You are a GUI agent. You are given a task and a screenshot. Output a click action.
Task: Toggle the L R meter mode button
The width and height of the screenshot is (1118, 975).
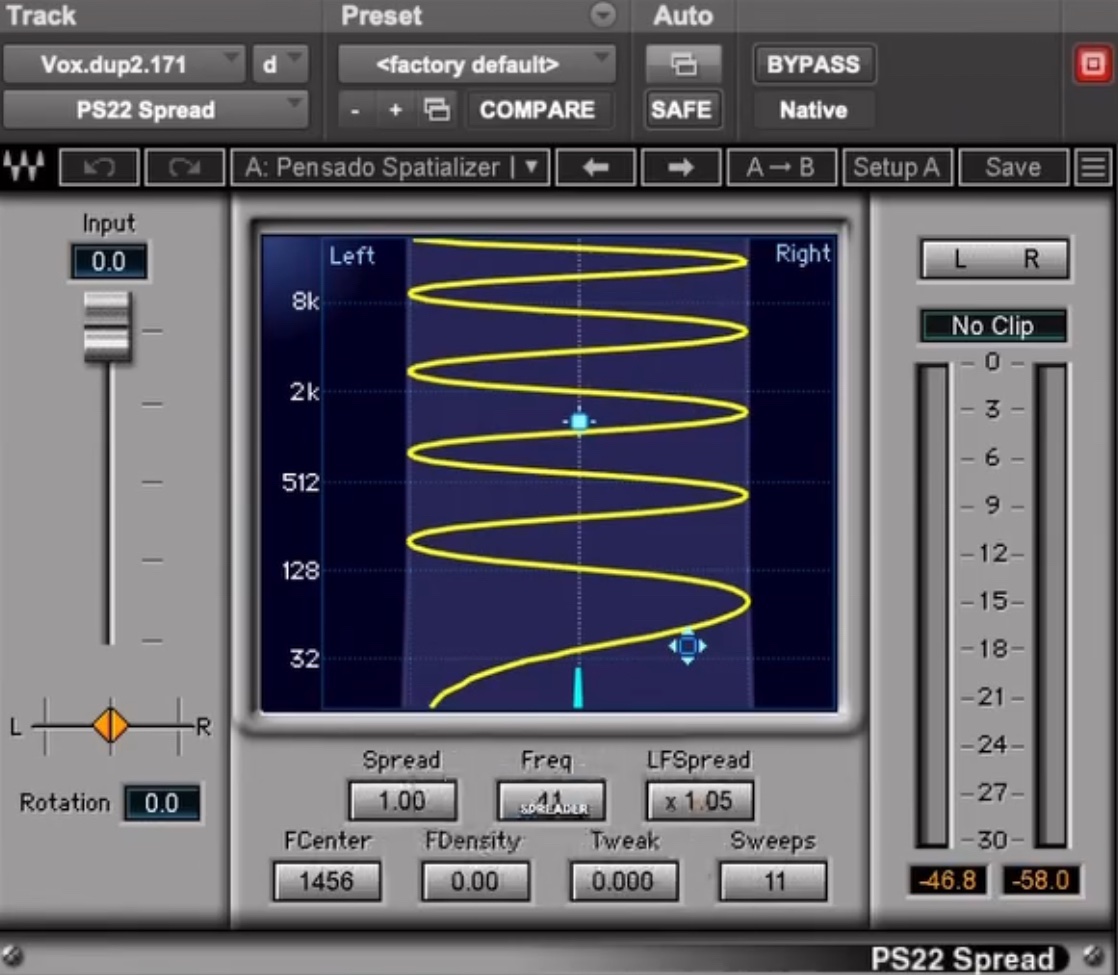995,259
